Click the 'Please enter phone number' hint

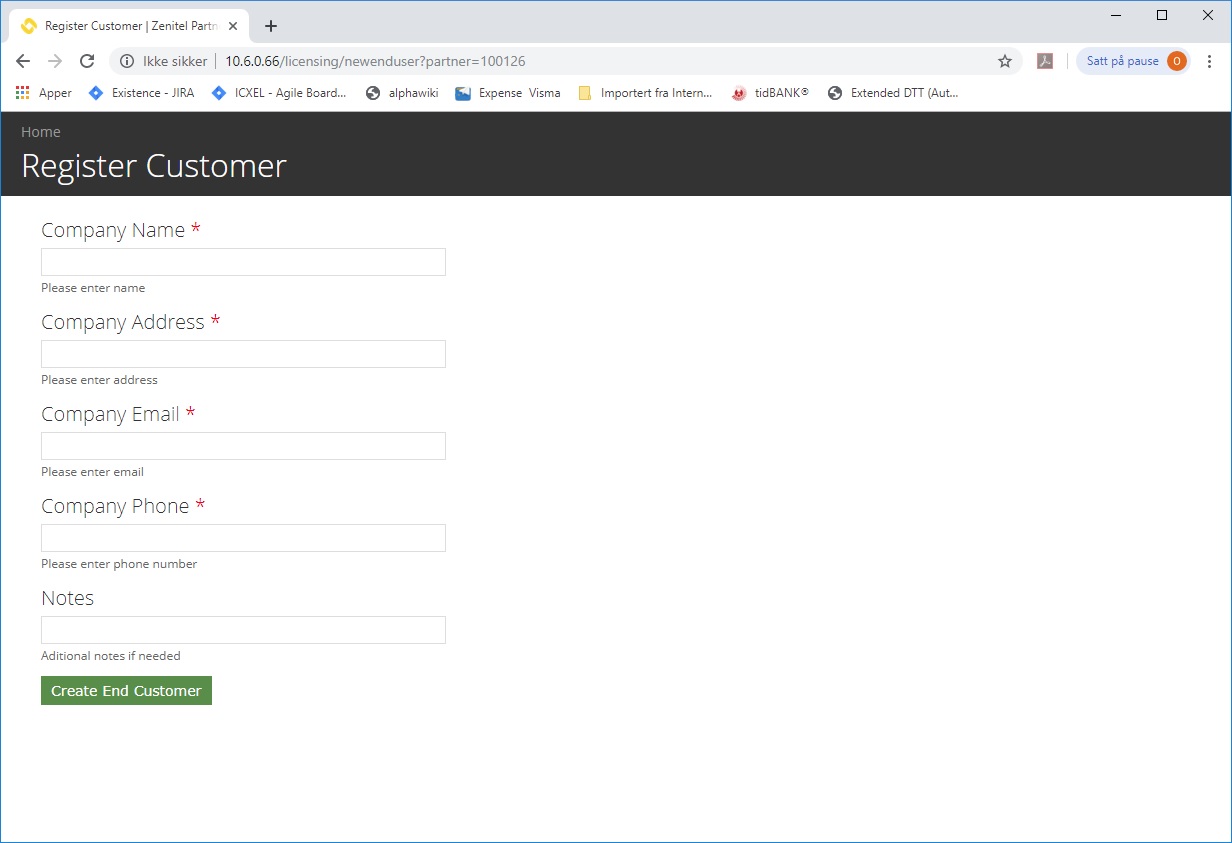pos(119,564)
